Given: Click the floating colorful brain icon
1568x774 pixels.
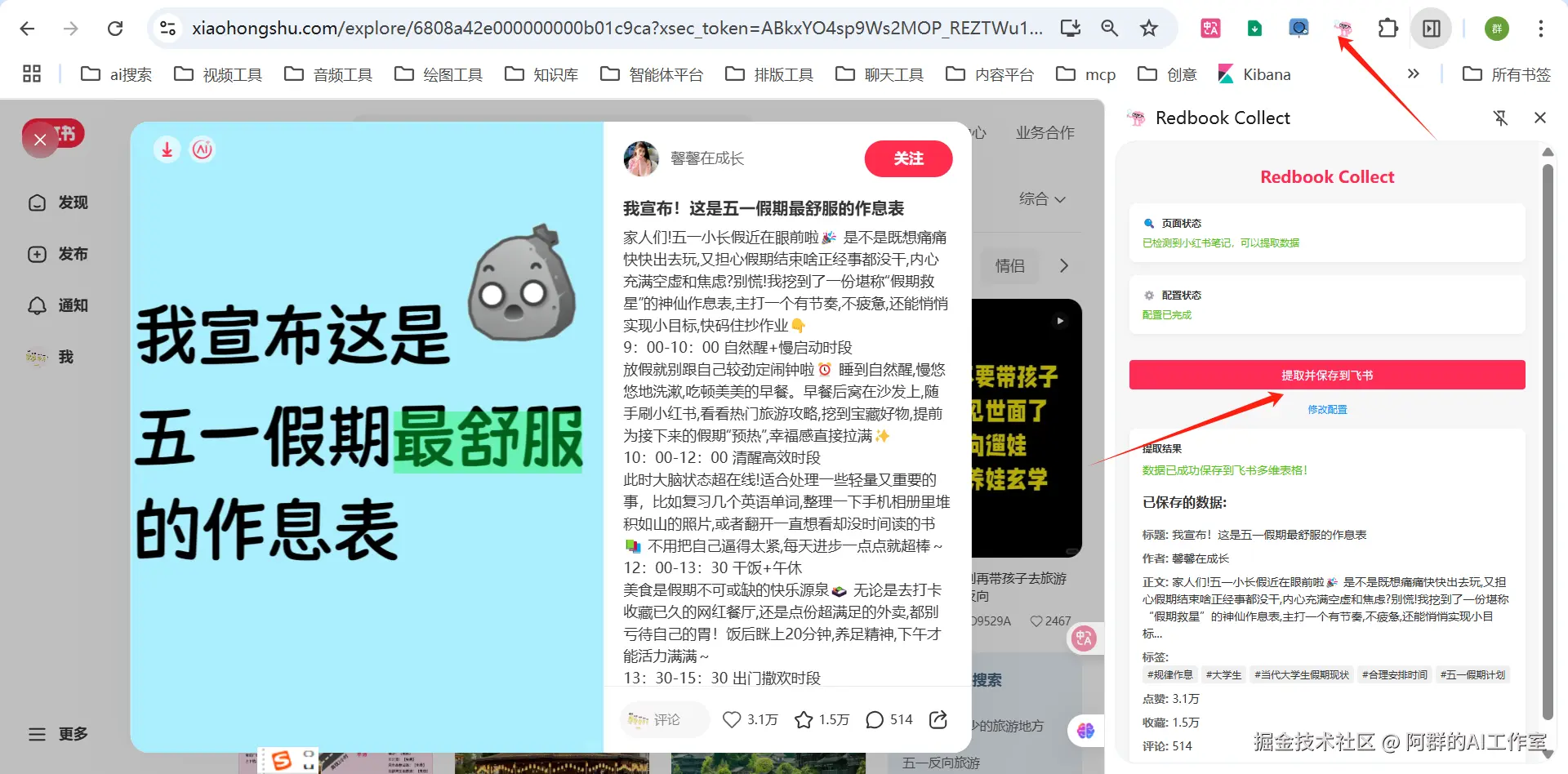Looking at the screenshot, I should 1085,731.
